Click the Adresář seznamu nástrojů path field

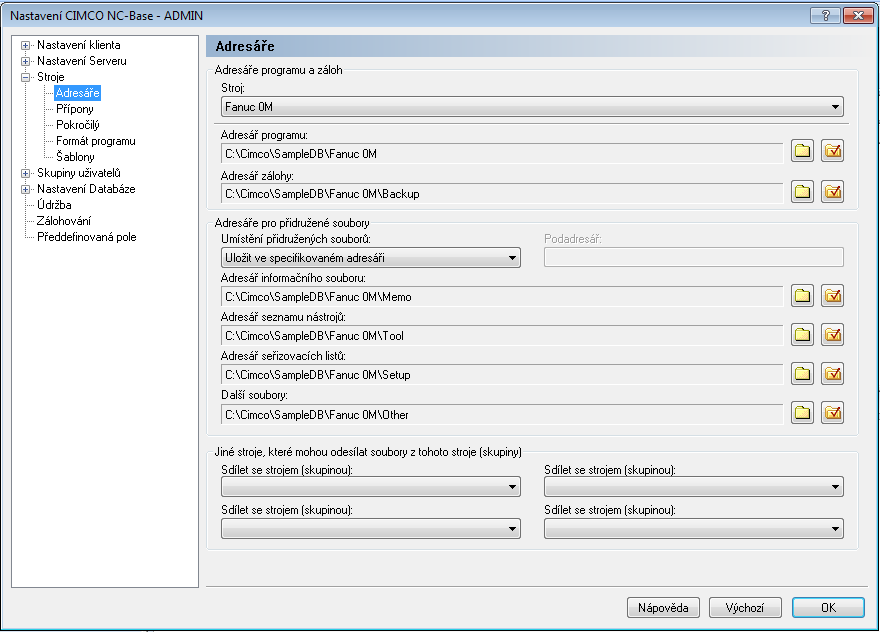point(502,336)
